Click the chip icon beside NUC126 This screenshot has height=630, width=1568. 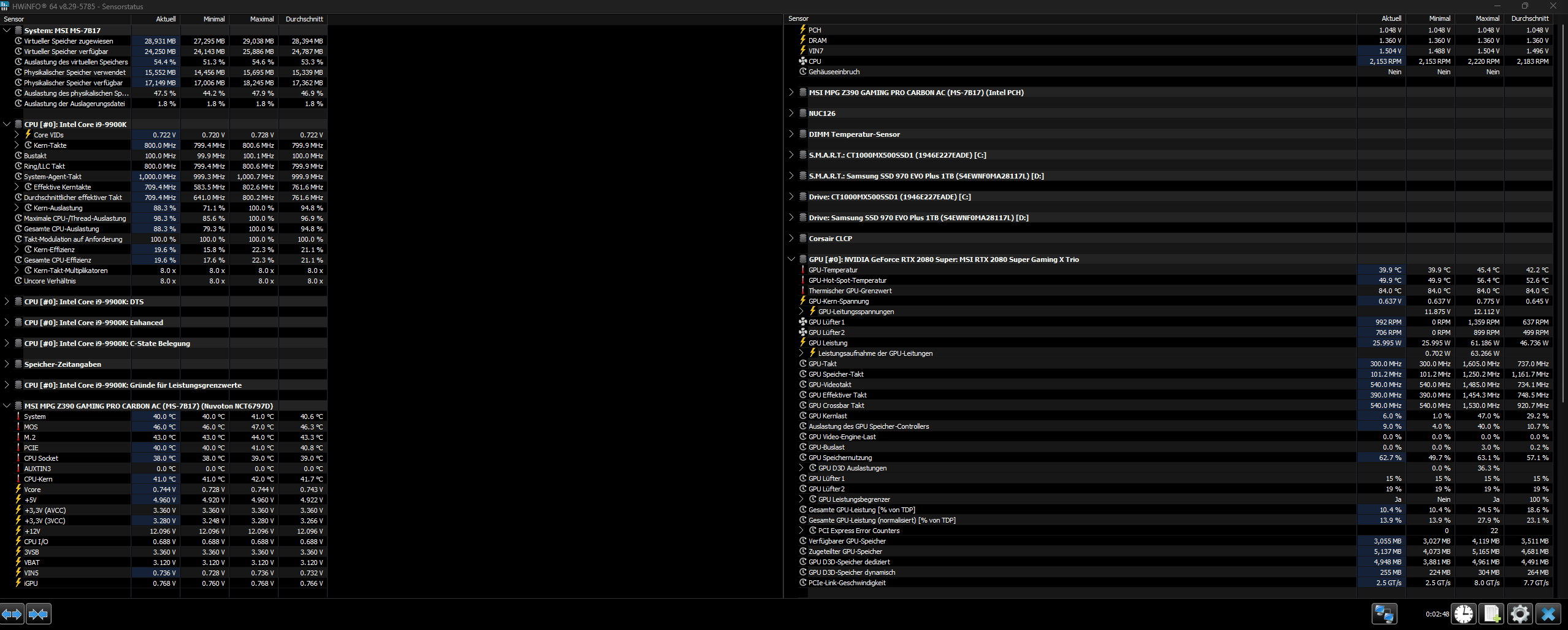802,113
